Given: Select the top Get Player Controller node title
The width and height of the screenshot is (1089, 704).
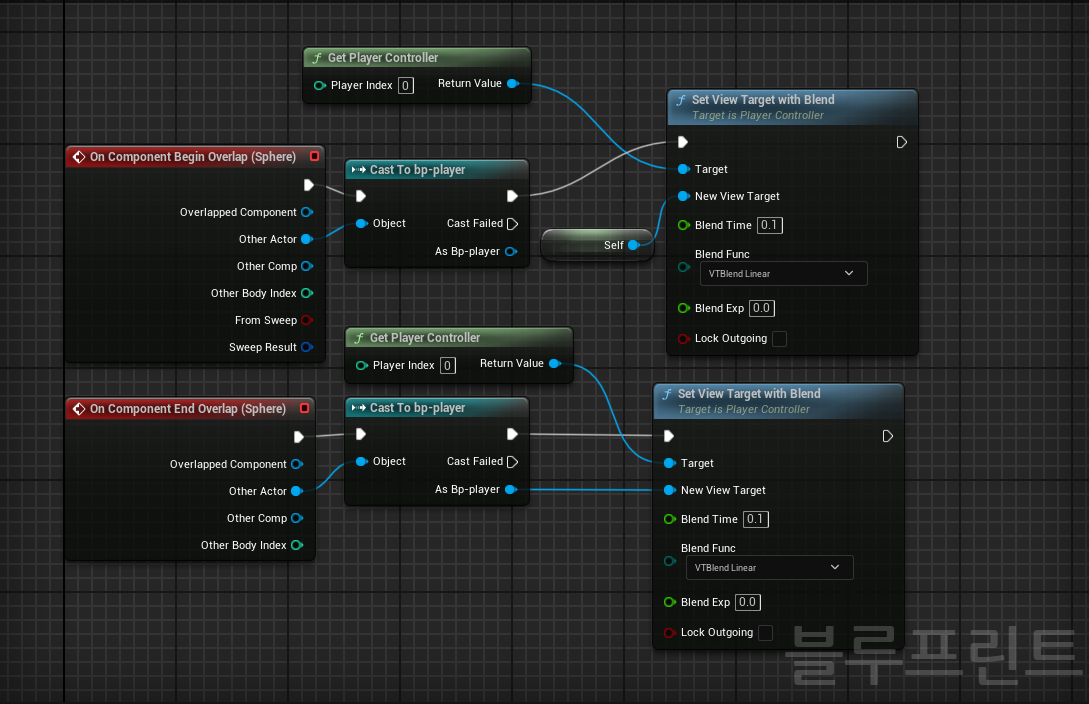Looking at the screenshot, I should click(383, 58).
